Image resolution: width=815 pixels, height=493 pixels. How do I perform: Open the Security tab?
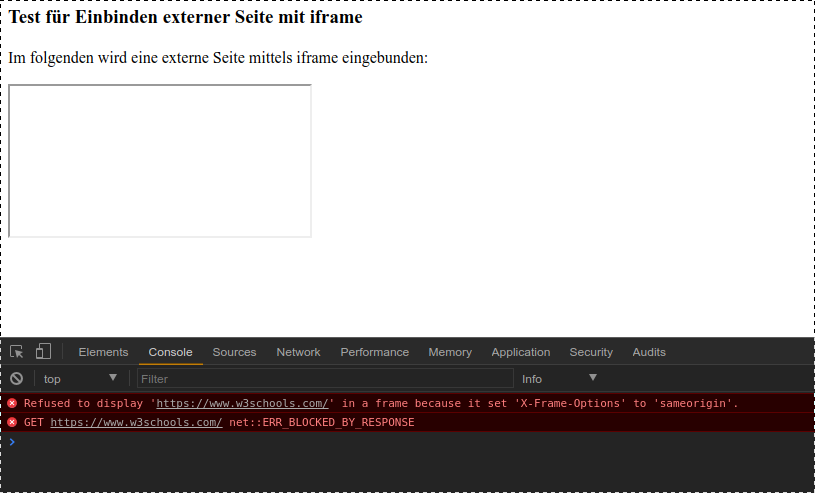pyautogui.click(x=591, y=352)
